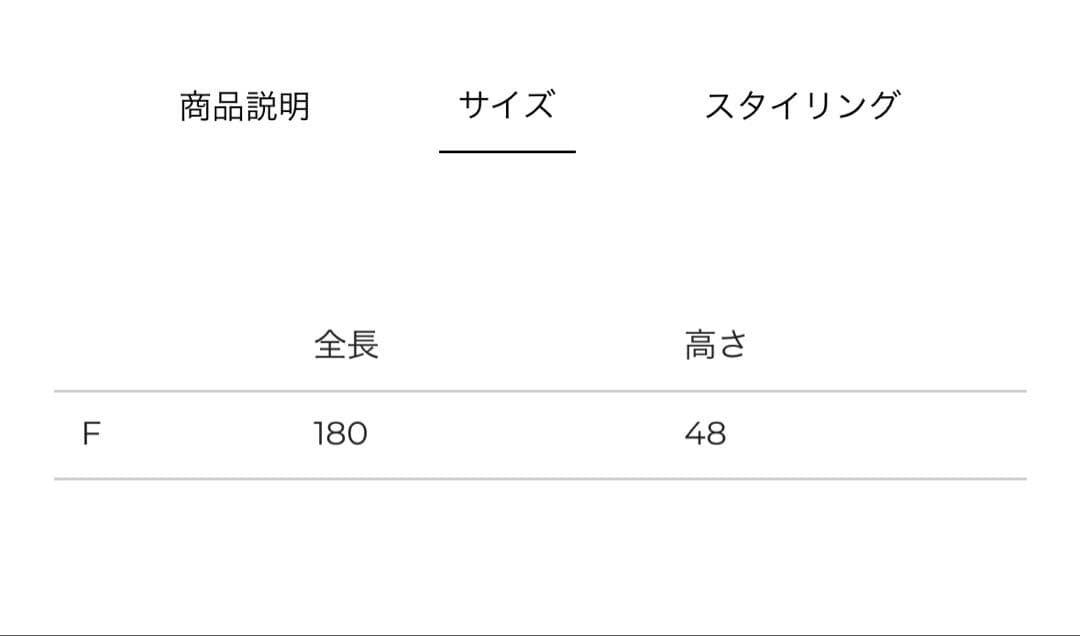Click the 48 height value
The height and width of the screenshot is (636, 1080).
tap(705, 434)
